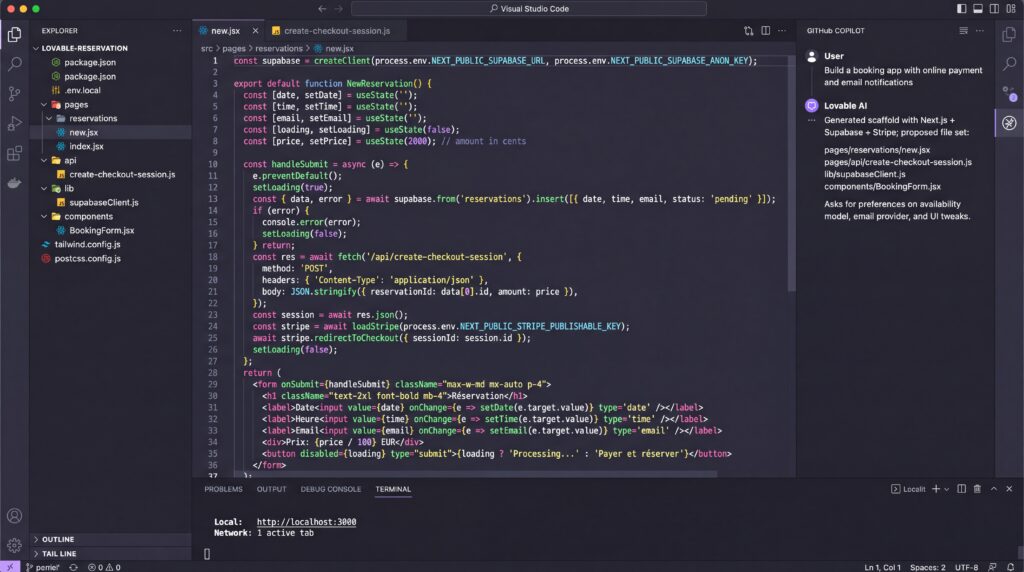This screenshot has width=1024, height=572.
Task: Open the new terminal launch profile dropdown
Action: pos(946,489)
